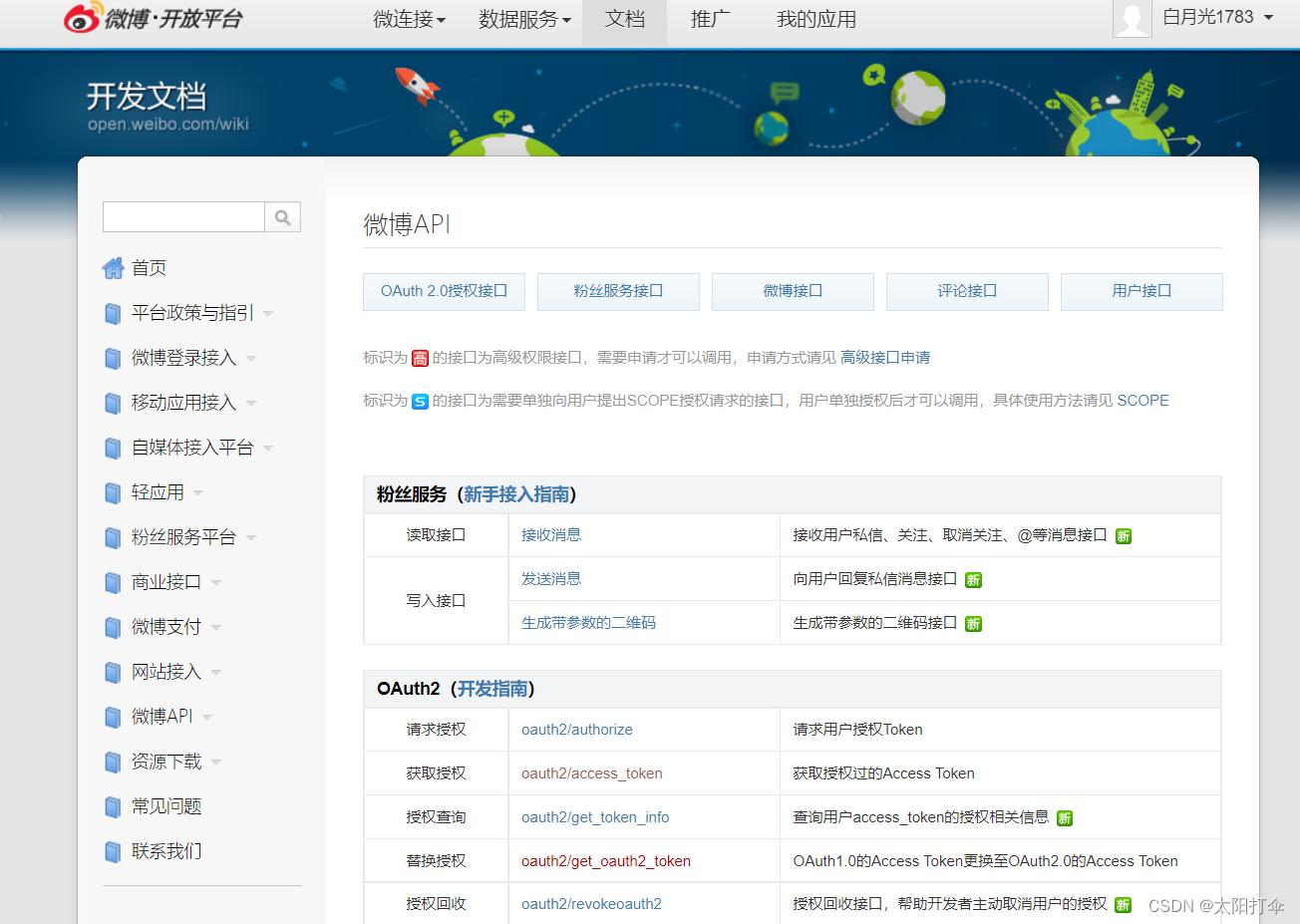Open the 微连接 dropdown menu
The height and width of the screenshot is (924, 1300).
coord(409,18)
